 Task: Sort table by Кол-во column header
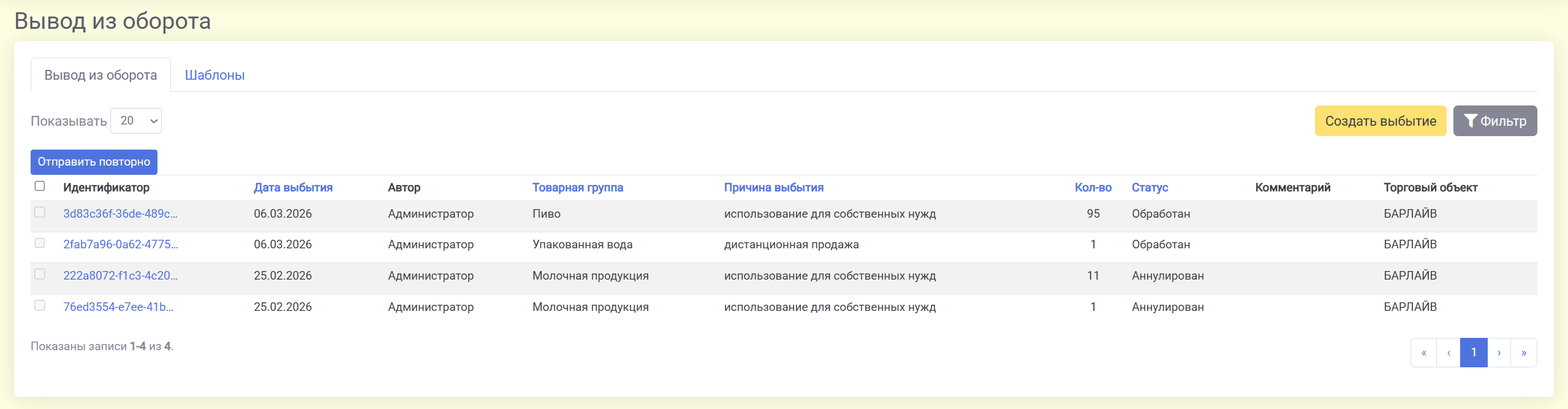point(1093,188)
